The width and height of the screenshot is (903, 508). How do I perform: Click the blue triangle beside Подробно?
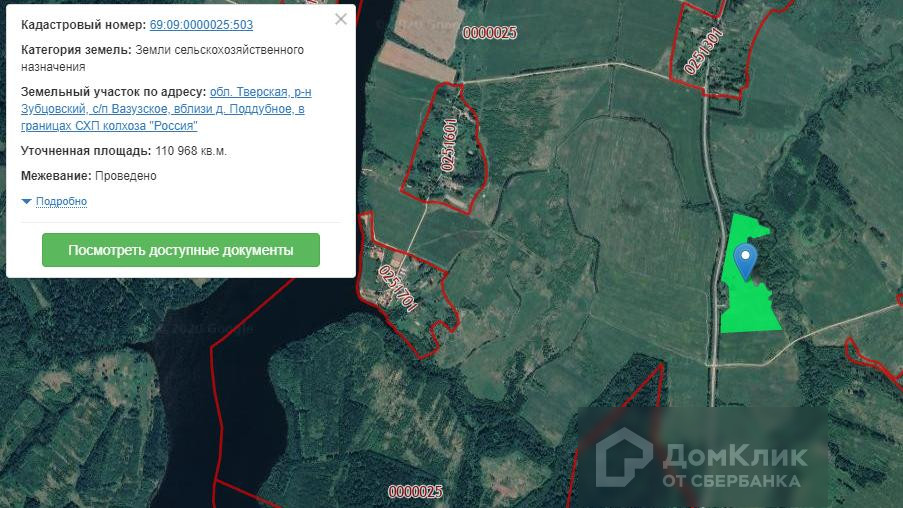point(26,201)
